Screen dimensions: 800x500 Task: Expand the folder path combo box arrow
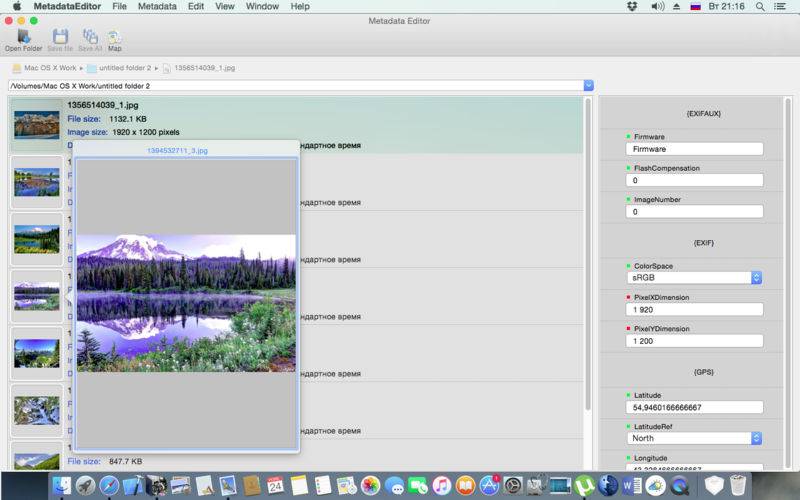point(588,86)
